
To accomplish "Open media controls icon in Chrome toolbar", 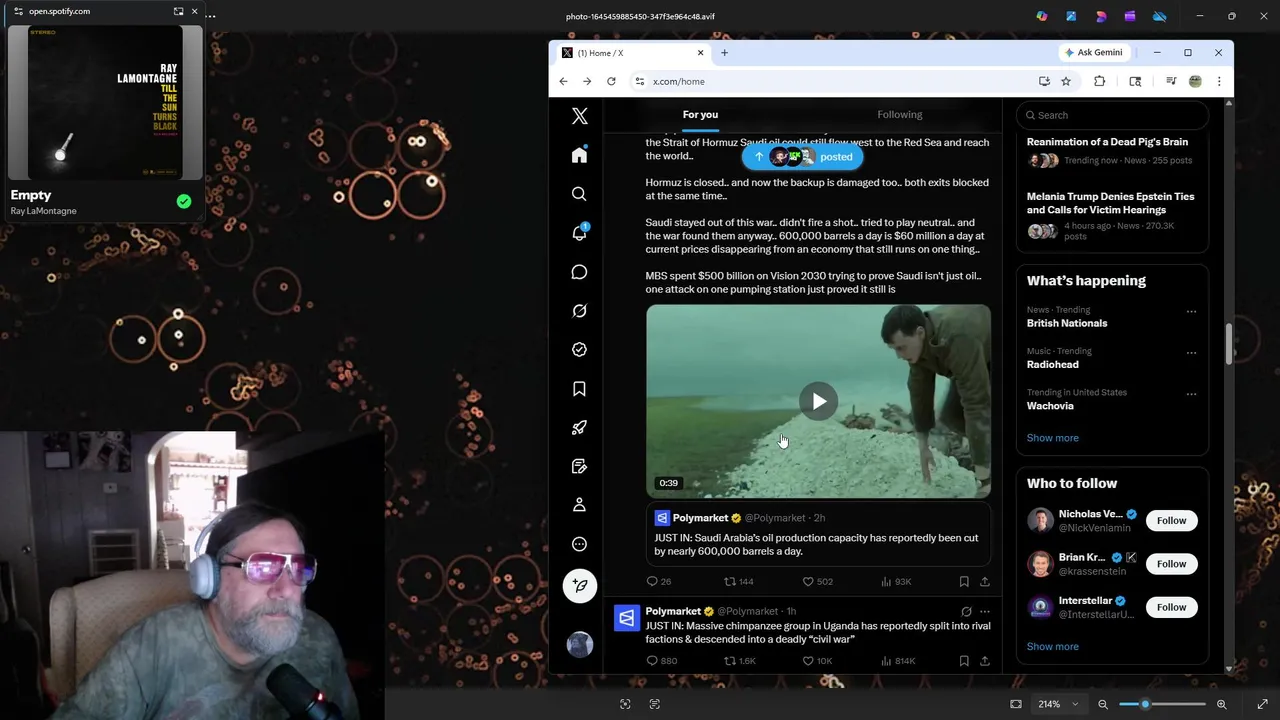I will click(x=1171, y=81).
